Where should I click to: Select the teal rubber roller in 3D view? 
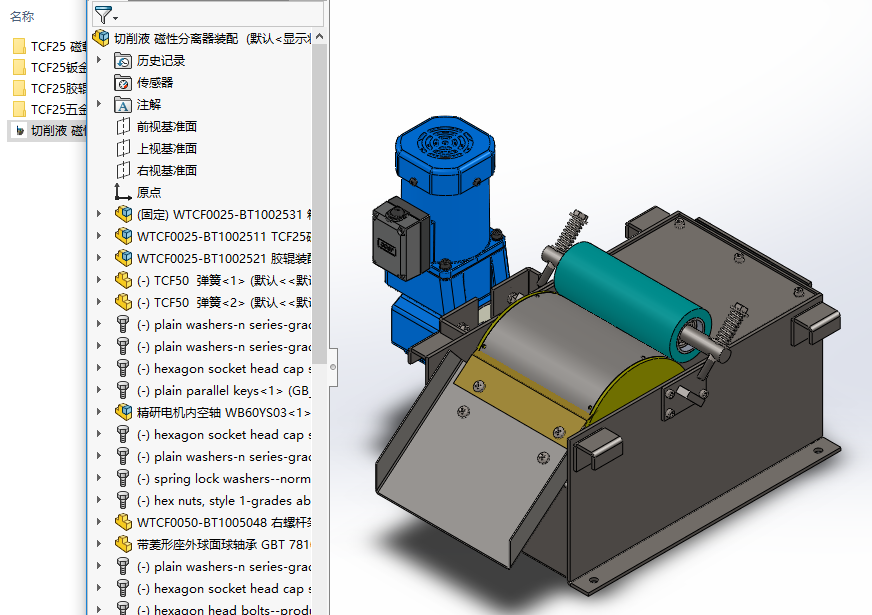click(631, 300)
